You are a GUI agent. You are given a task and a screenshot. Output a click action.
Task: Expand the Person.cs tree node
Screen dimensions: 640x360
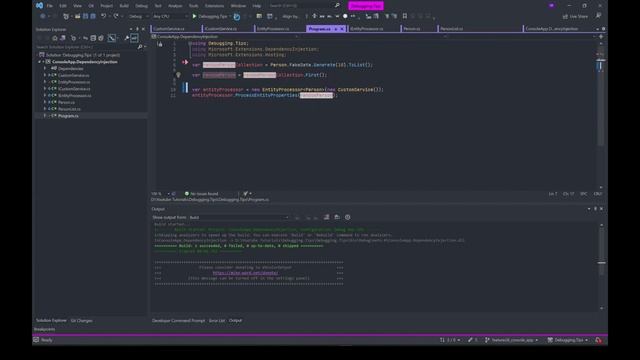tap(45, 102)
